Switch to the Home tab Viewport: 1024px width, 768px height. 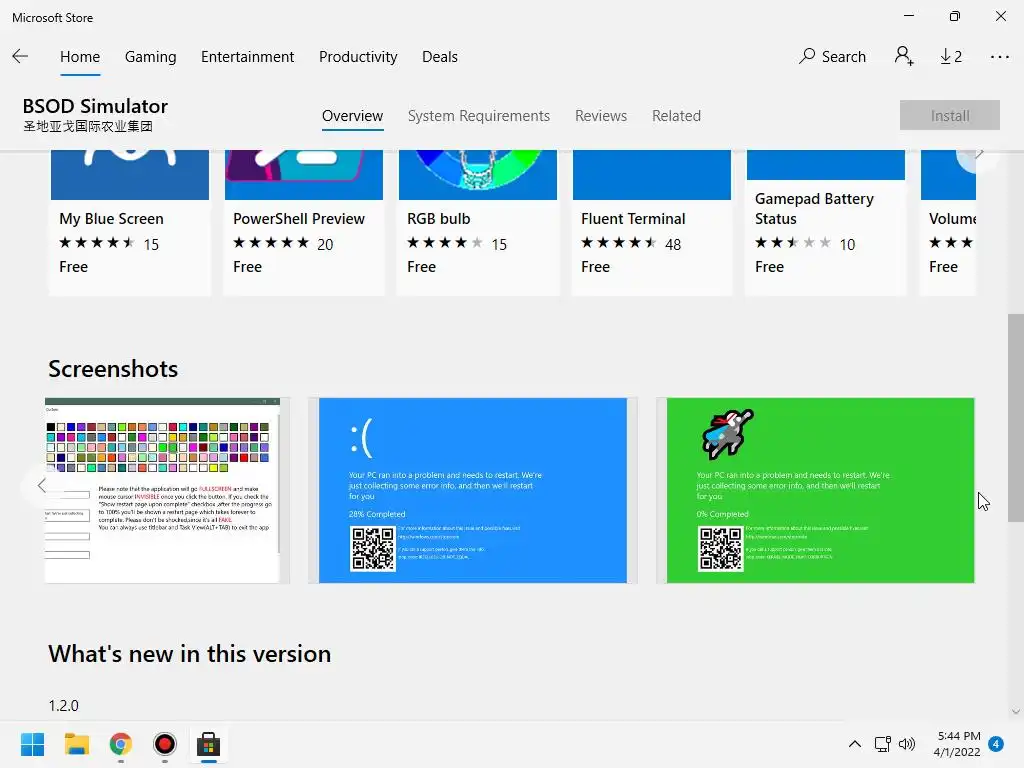[80, 57]
